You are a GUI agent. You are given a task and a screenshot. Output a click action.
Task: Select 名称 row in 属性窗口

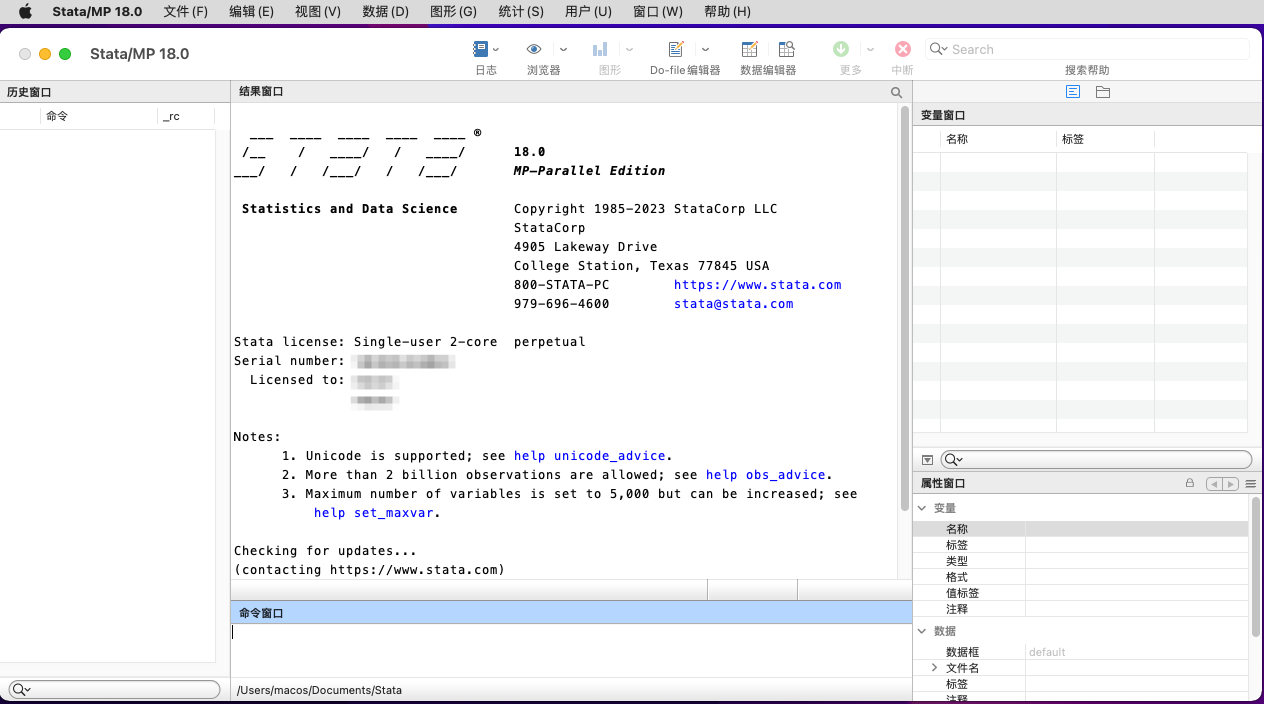1081,529
